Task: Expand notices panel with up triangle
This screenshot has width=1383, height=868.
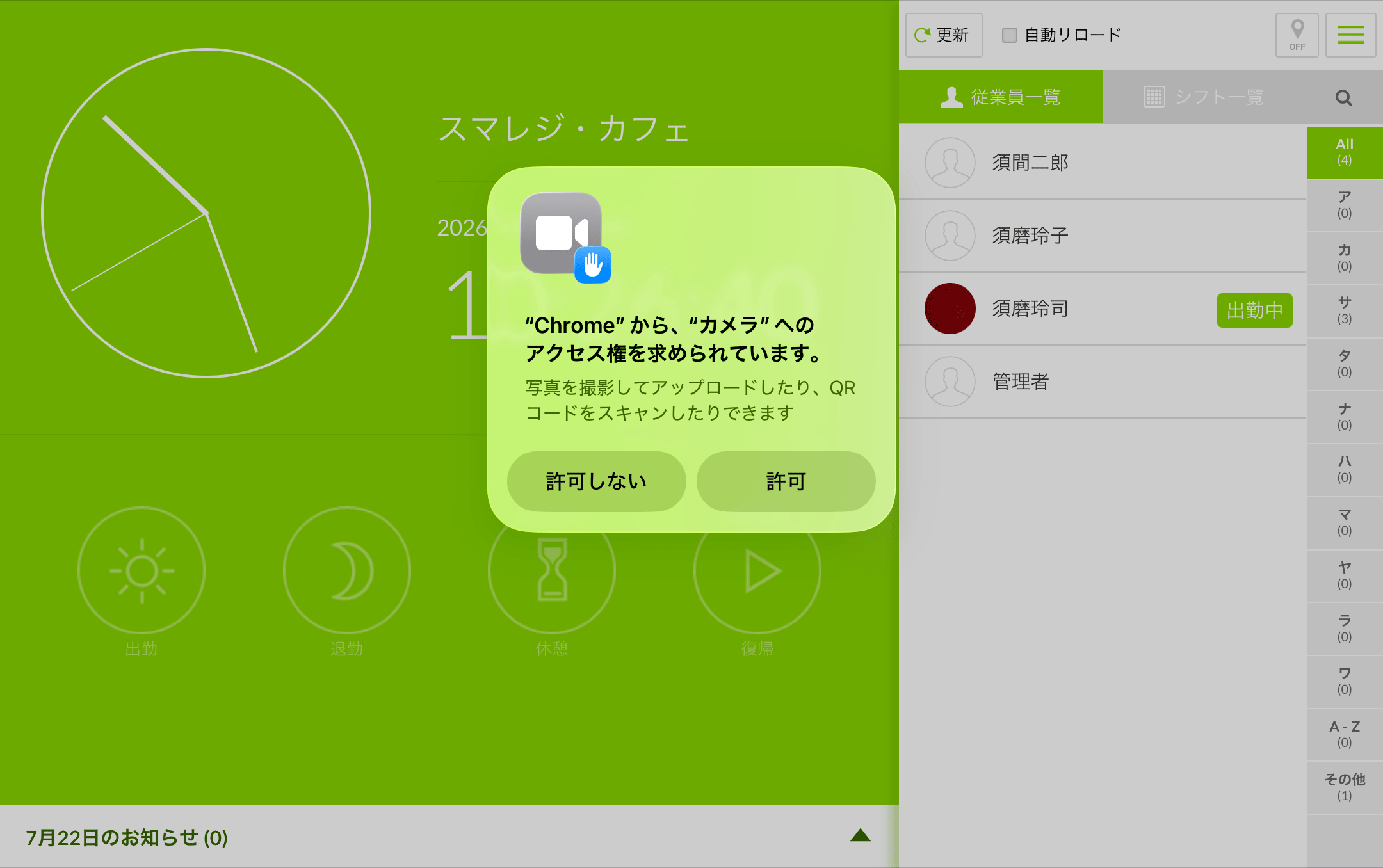Action: pos(861,835)
